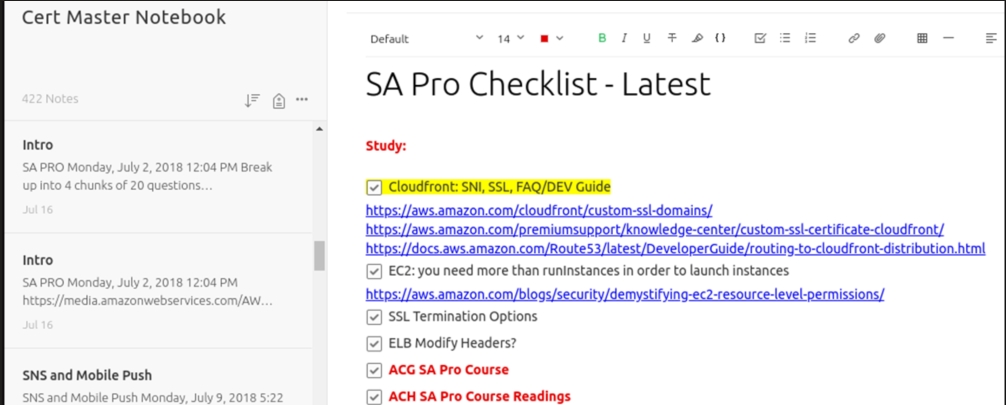Open the Intro note about 4 chunks

pos(158,177)
